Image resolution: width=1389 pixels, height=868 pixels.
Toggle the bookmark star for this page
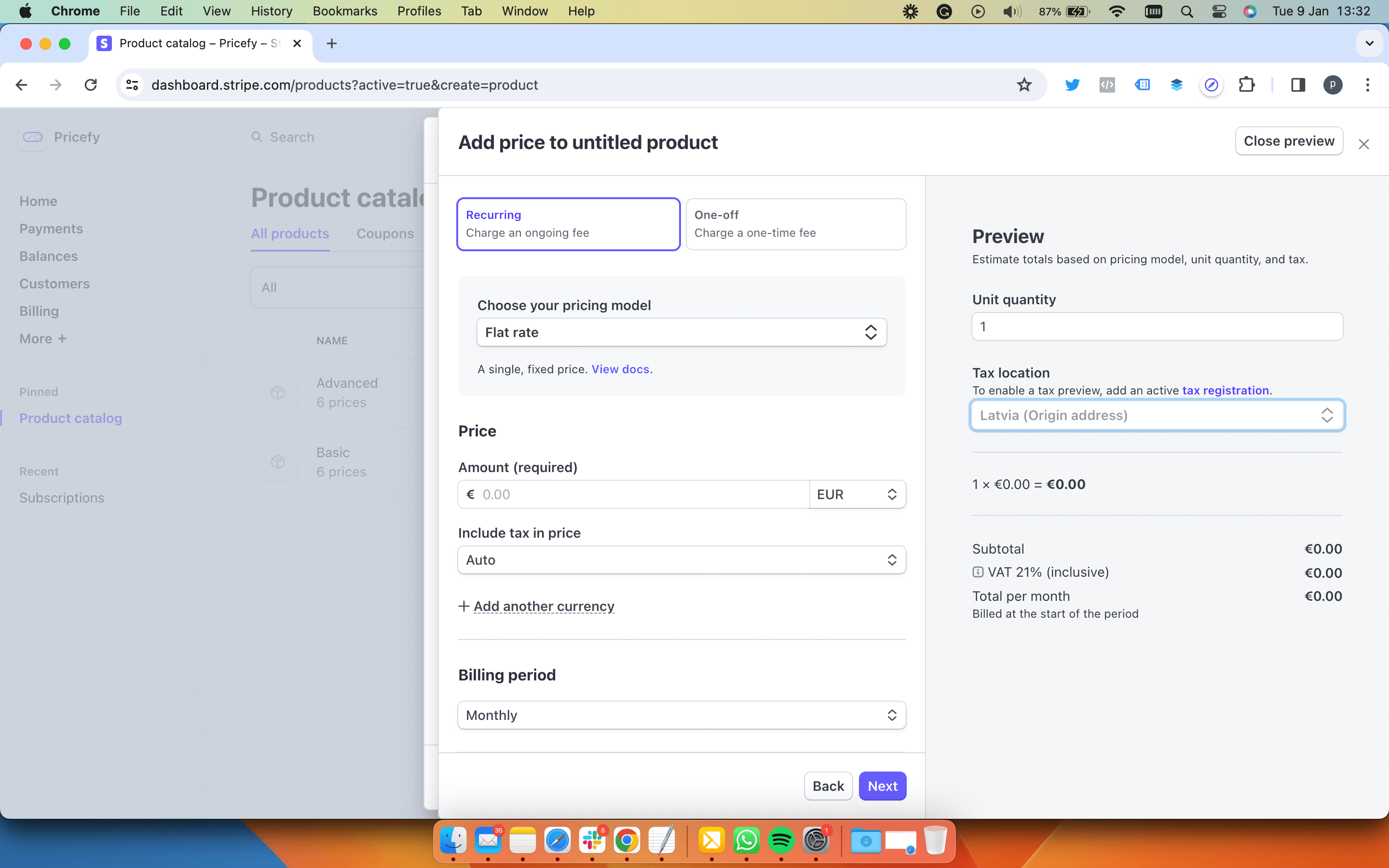(x=1024, y=84)
